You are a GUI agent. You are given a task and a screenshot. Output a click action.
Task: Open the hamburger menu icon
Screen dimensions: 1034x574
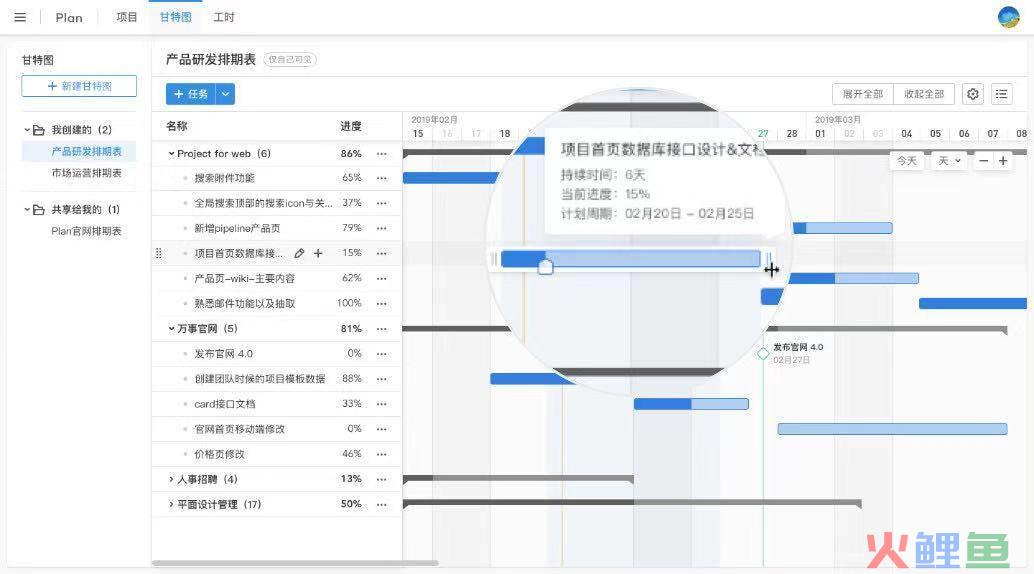coord(20,17)
